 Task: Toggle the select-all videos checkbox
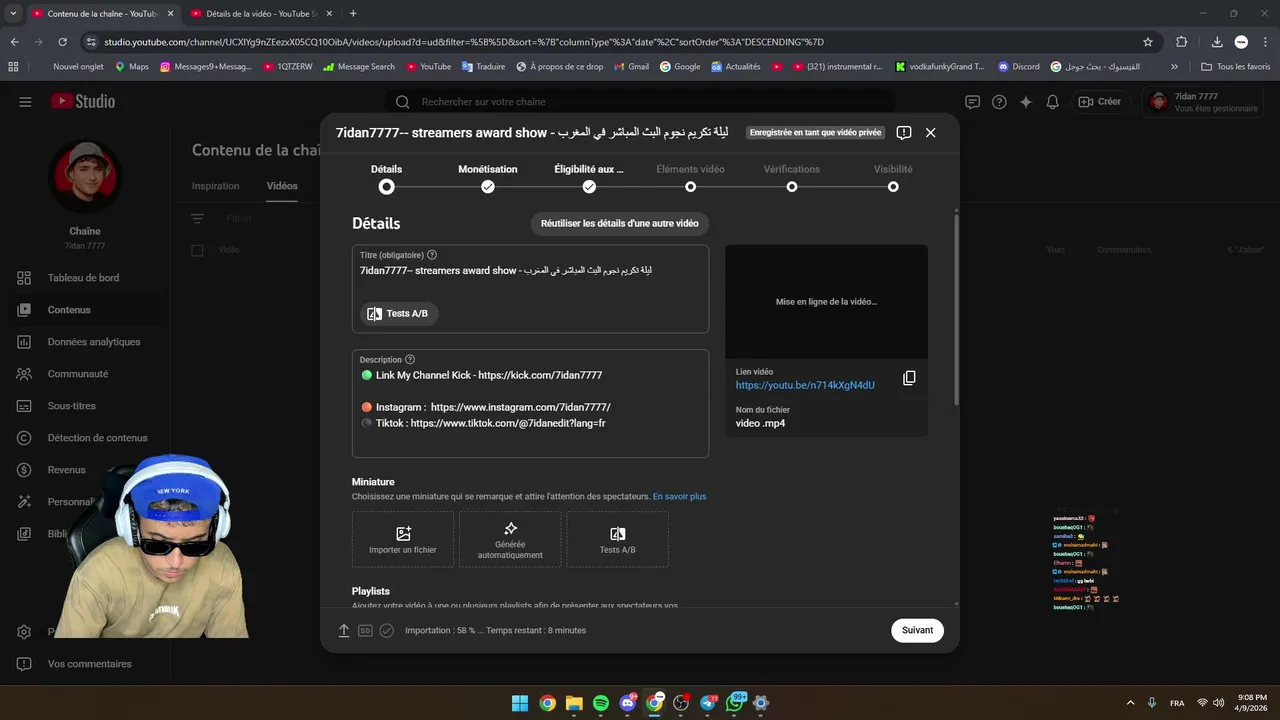197,250
